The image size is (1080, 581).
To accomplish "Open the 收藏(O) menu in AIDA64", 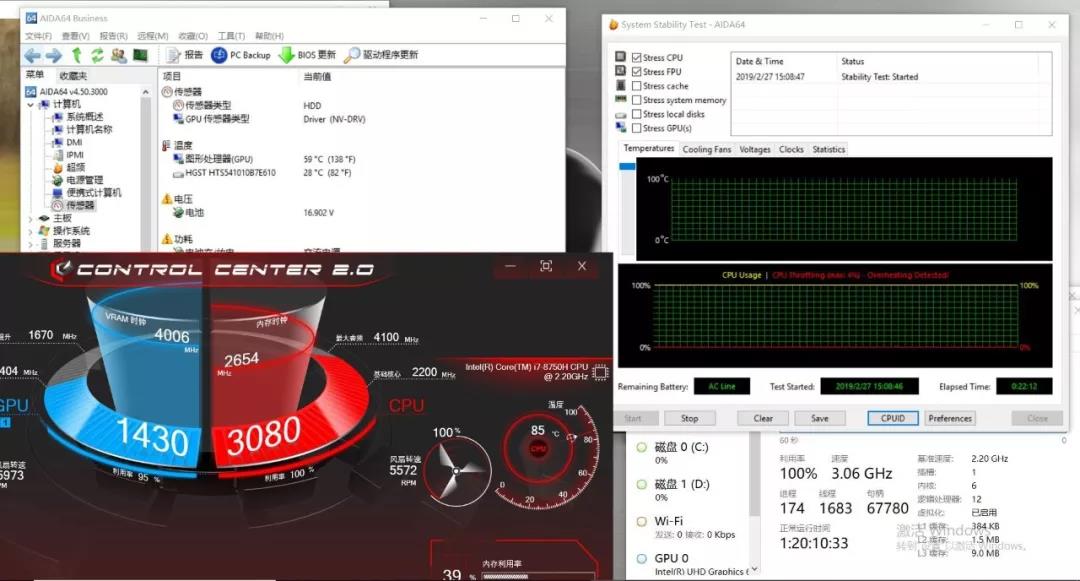I will (193, 36).
